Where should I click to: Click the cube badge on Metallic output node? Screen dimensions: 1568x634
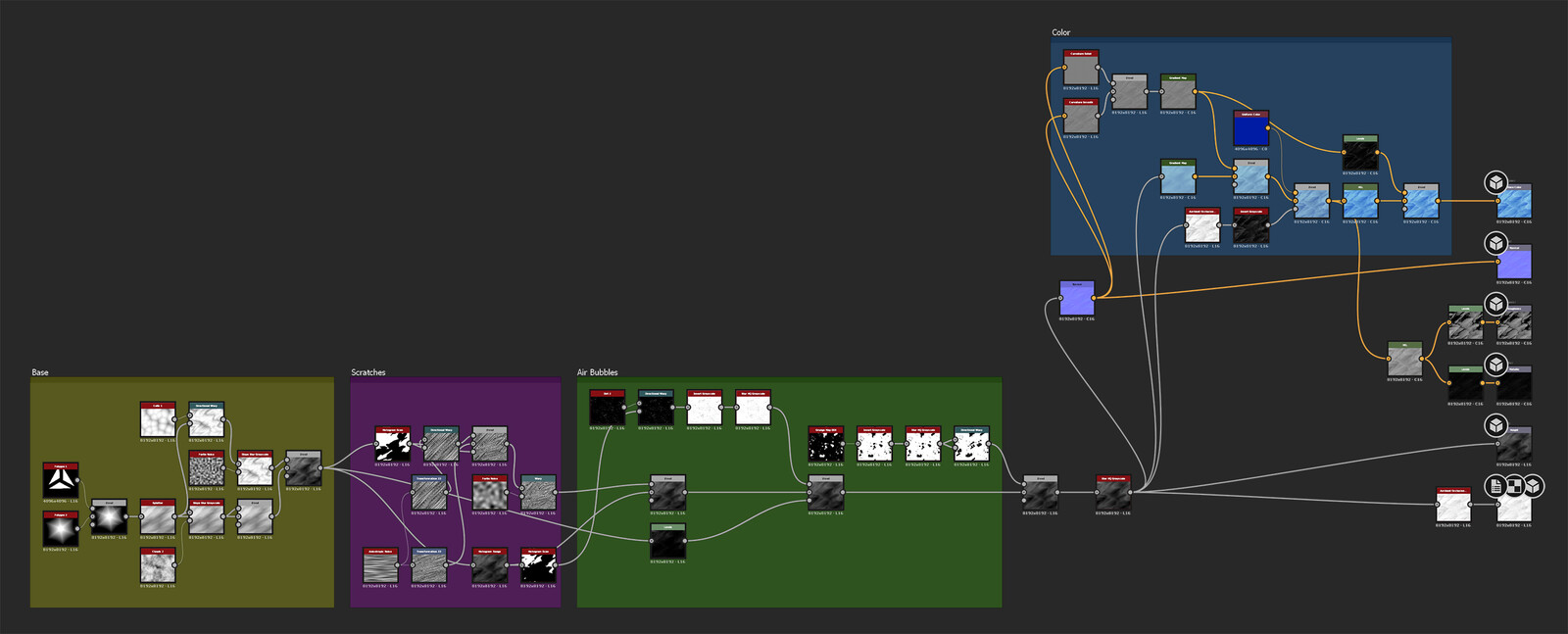click(1495, 365)
